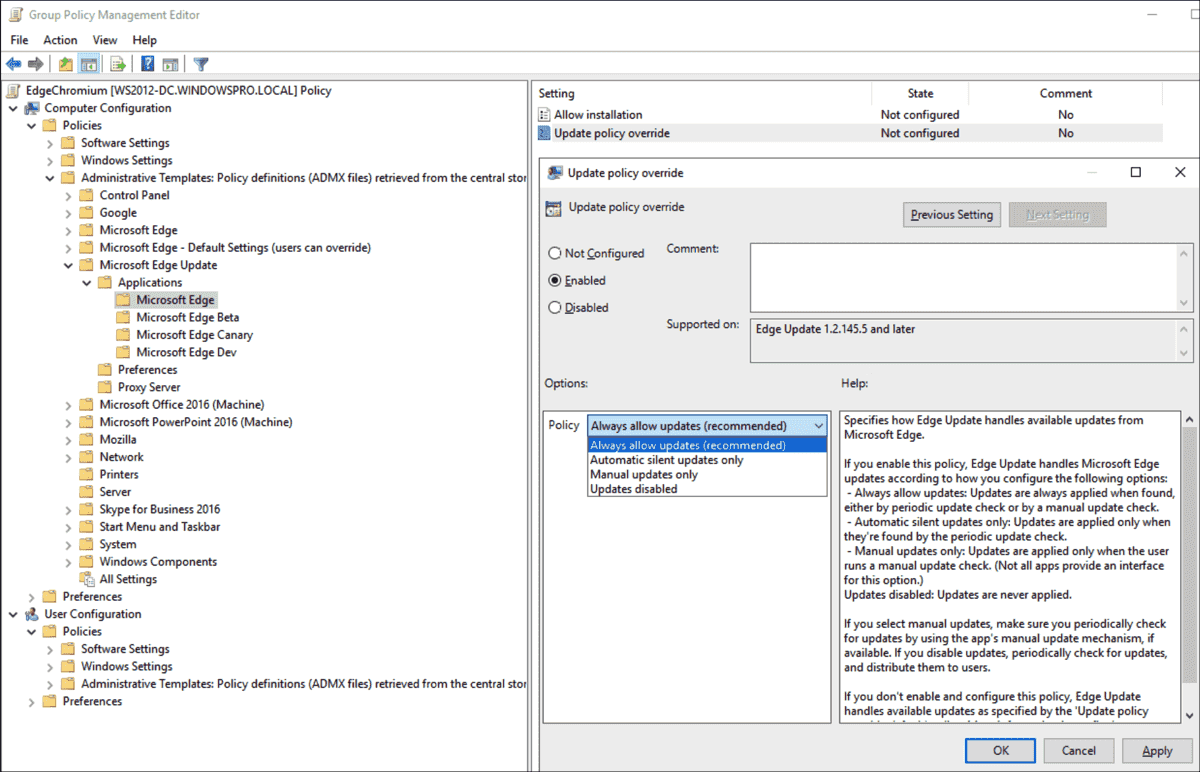Expand the Skype for Business 2016 node

point(69,509)
